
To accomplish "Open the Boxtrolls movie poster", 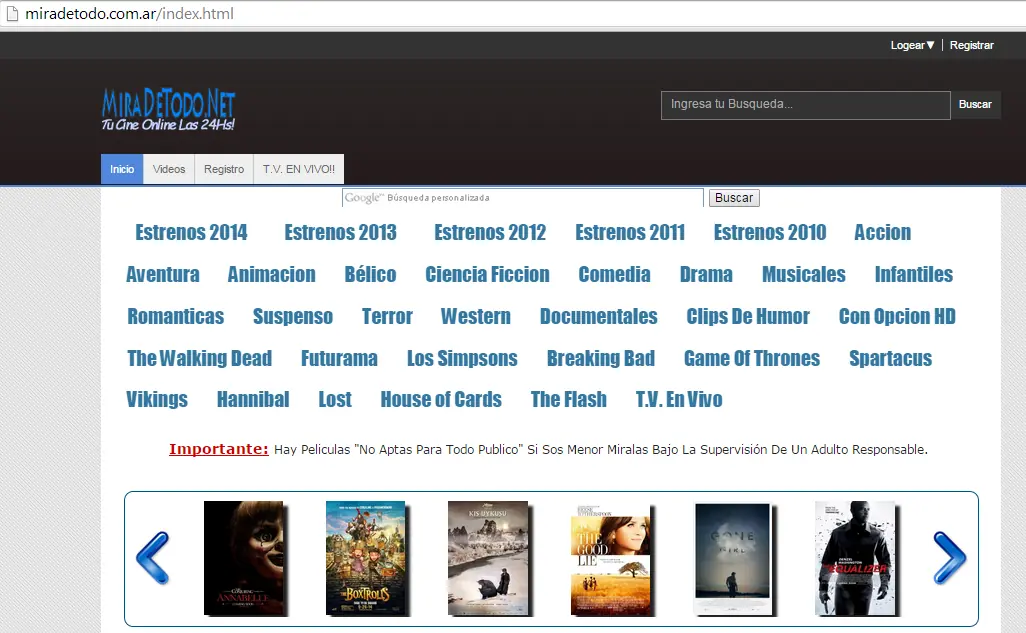I will [367, 558].
